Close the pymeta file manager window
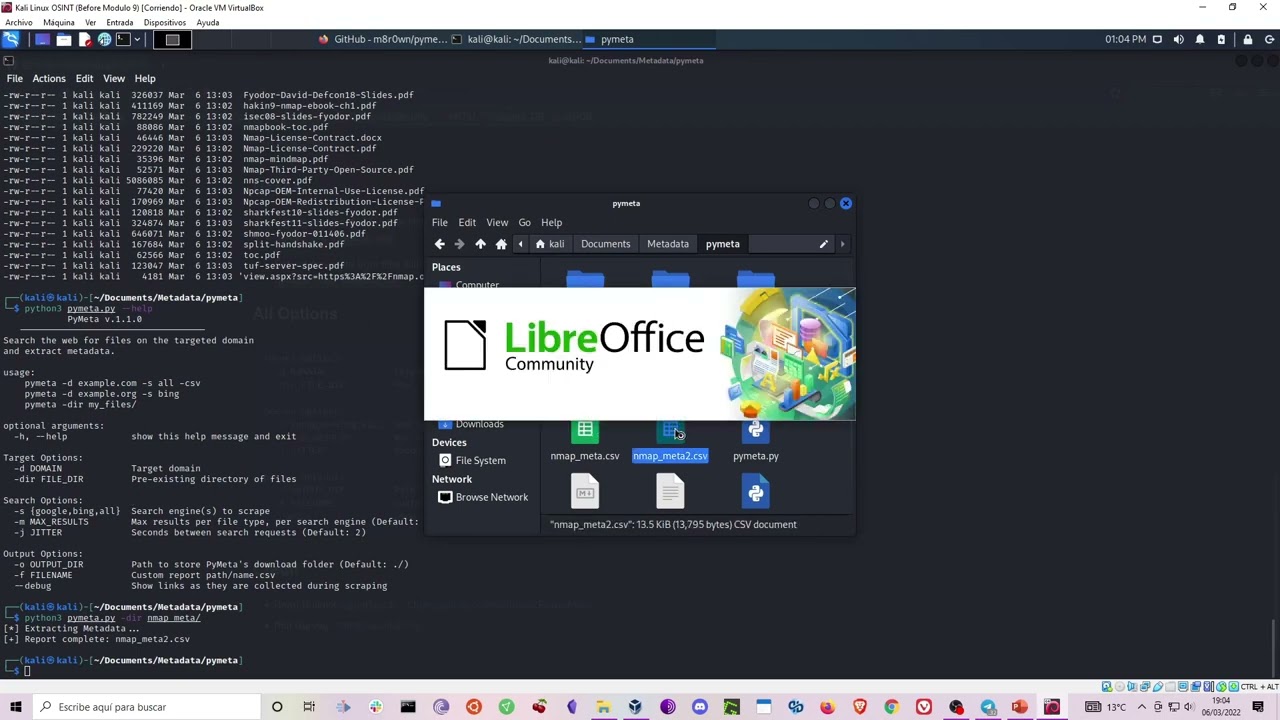The image size is (1280, 720). 846,203
